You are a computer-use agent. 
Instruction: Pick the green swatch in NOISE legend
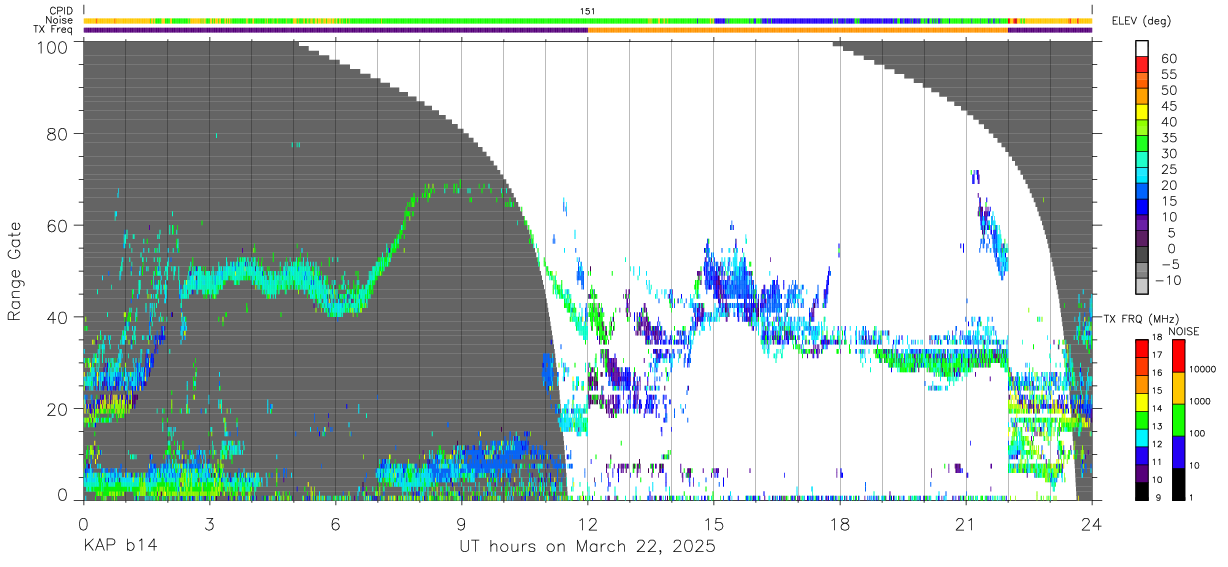[1178, 419]
